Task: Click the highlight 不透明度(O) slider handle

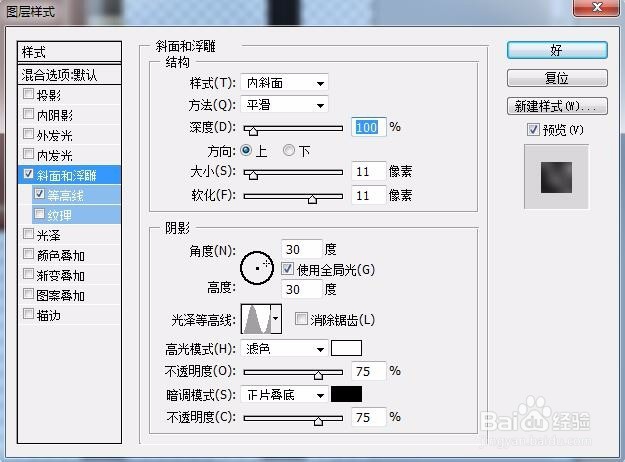Action: pyautogui.click(x=318, y=375)
